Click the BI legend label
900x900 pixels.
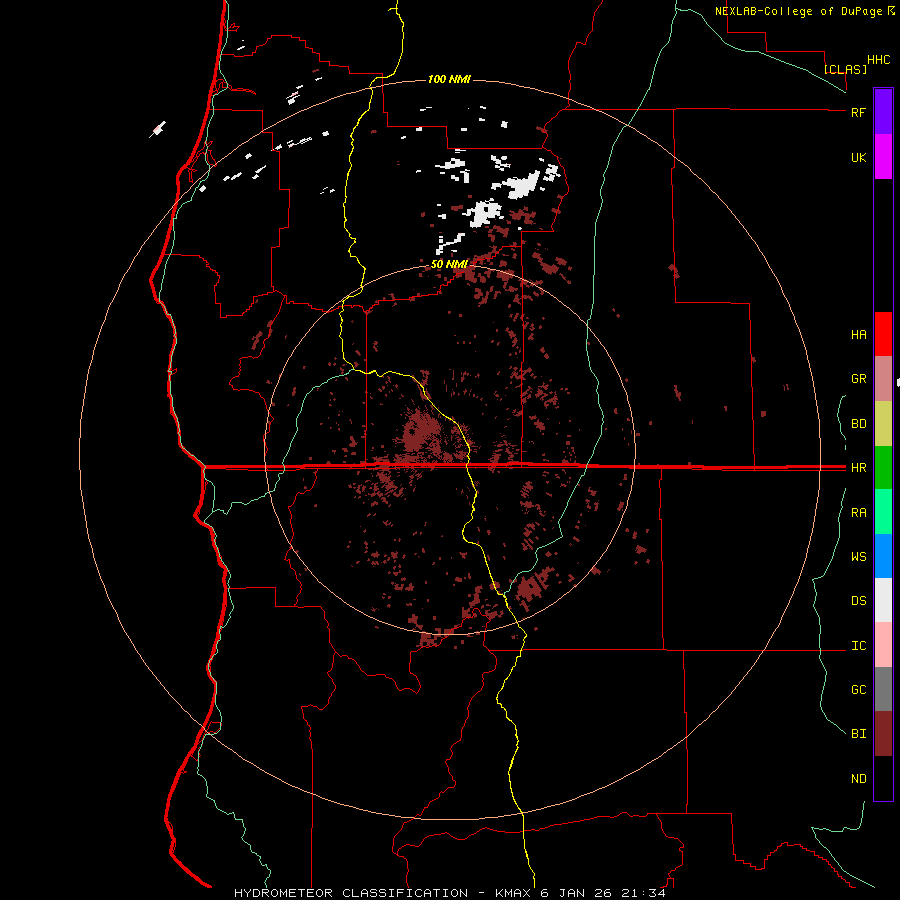point(858,734)
